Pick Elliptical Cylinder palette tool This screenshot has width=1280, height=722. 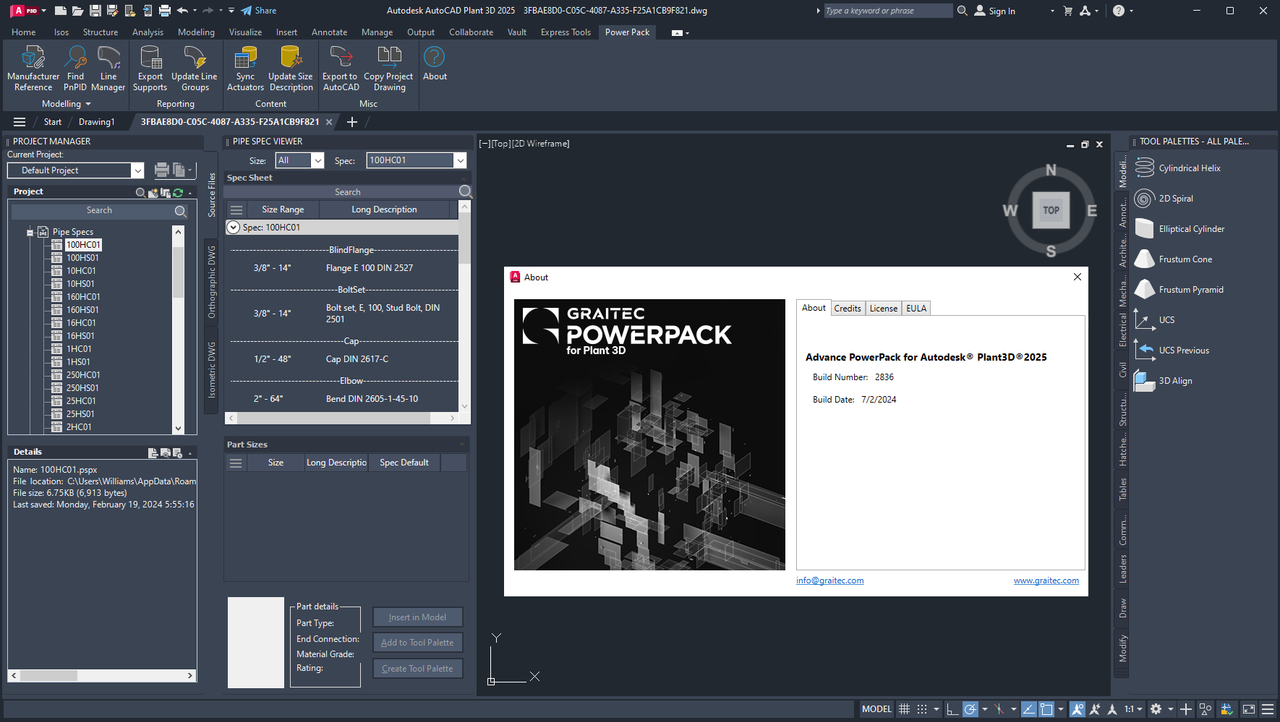pyautogui.click(x=1180, y=229)
